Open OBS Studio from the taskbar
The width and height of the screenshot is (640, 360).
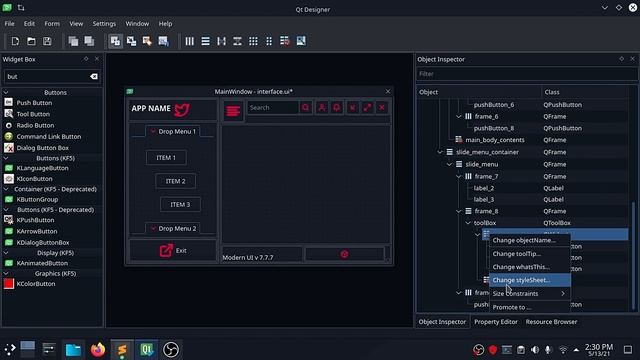[171, 350]
